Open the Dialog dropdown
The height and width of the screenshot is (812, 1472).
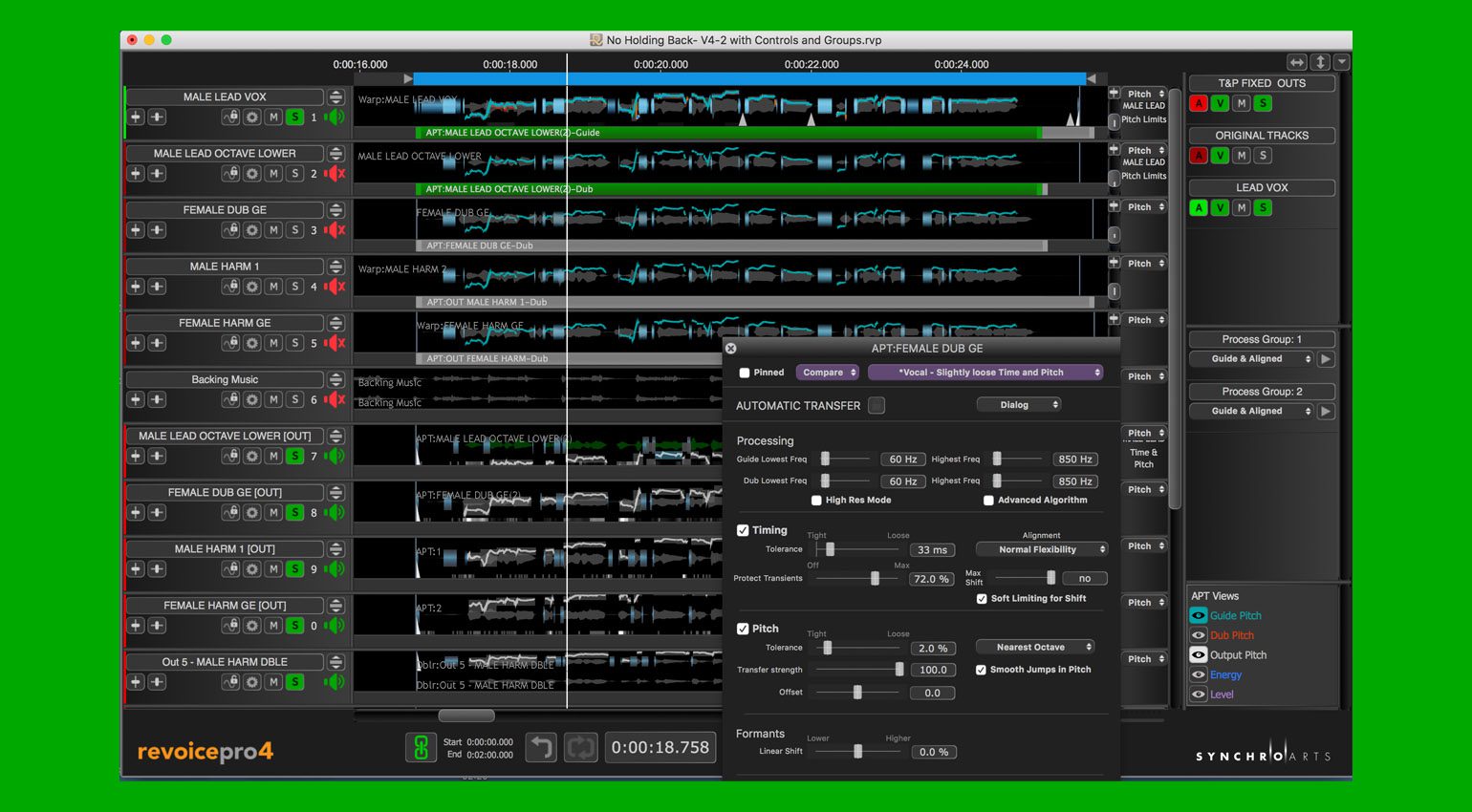1019,405
